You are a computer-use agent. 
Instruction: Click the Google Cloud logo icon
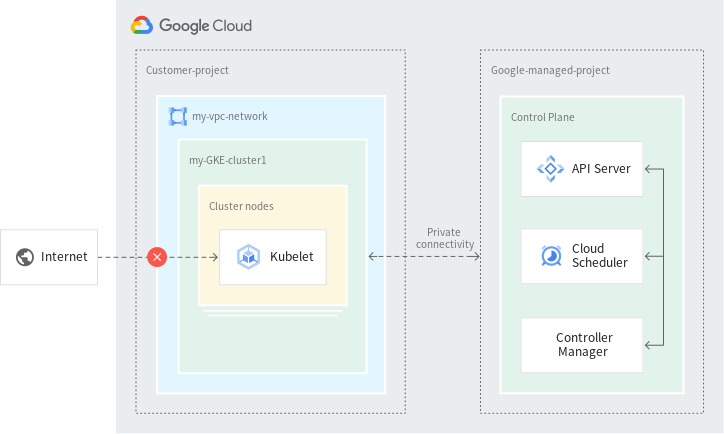coord(142,25)
